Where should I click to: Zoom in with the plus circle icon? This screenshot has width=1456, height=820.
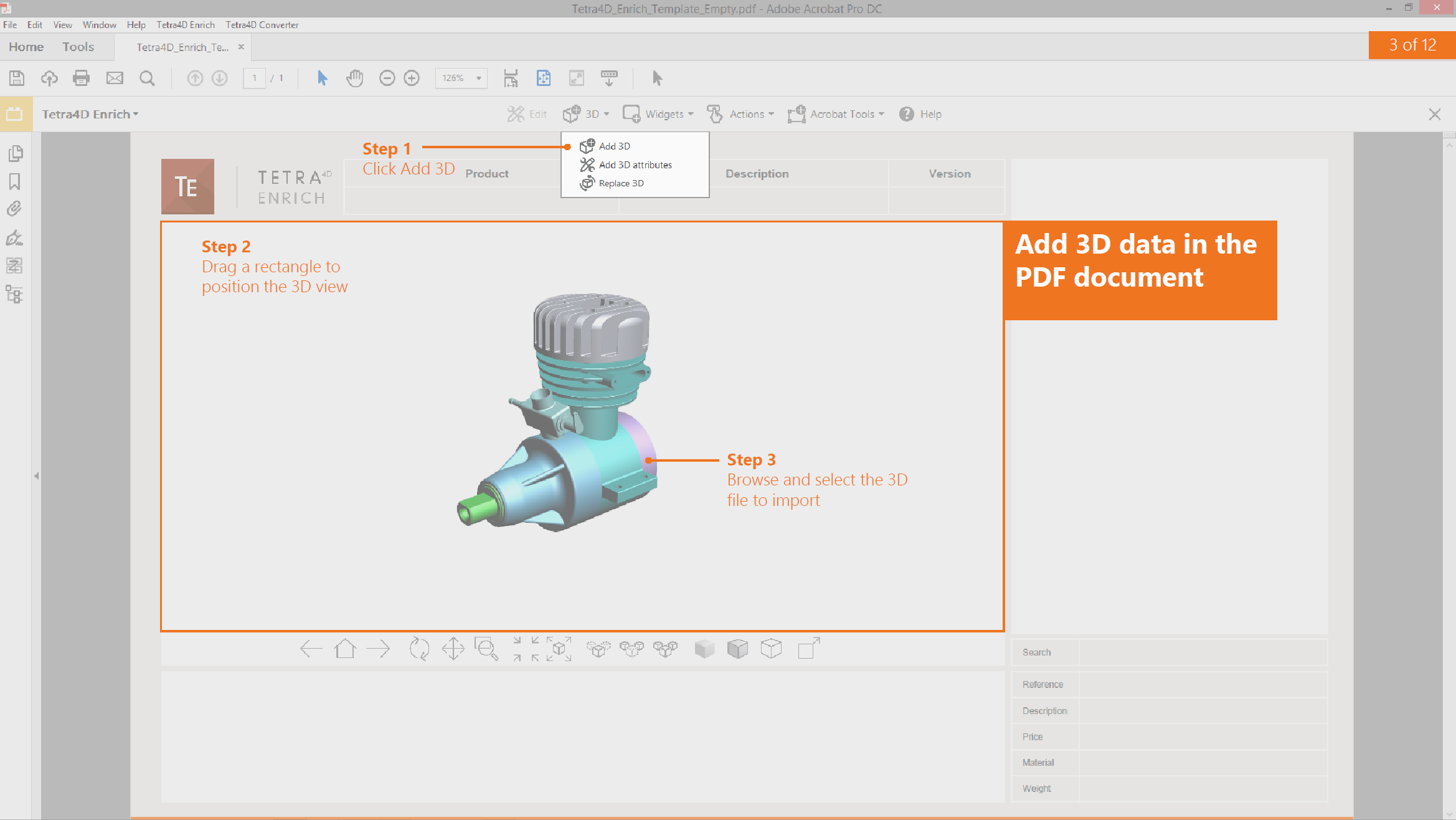coord(412,78)
